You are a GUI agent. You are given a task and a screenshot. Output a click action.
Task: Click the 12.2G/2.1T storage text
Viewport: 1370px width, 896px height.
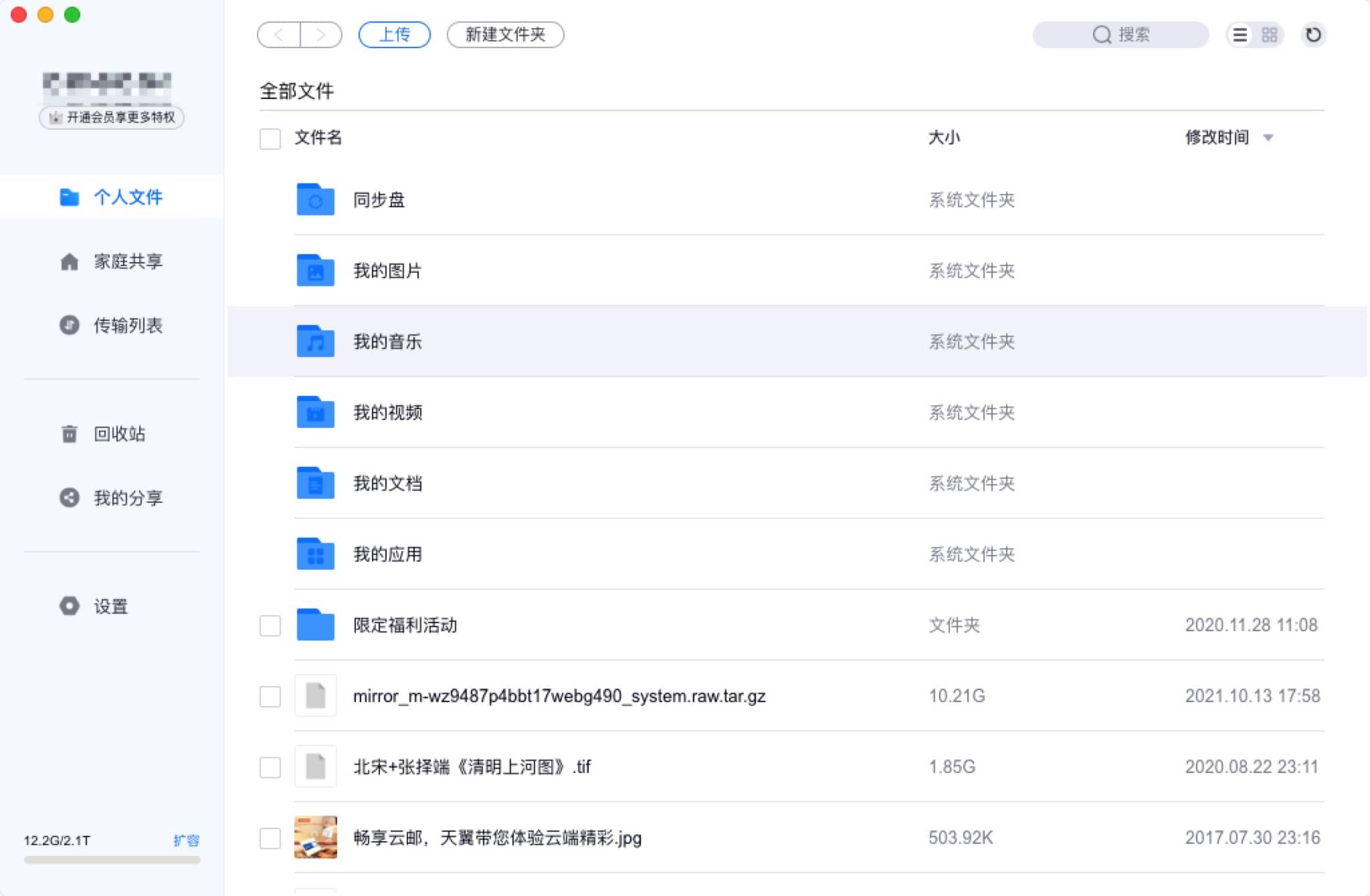pyautogui.click(x=57, y=841)
